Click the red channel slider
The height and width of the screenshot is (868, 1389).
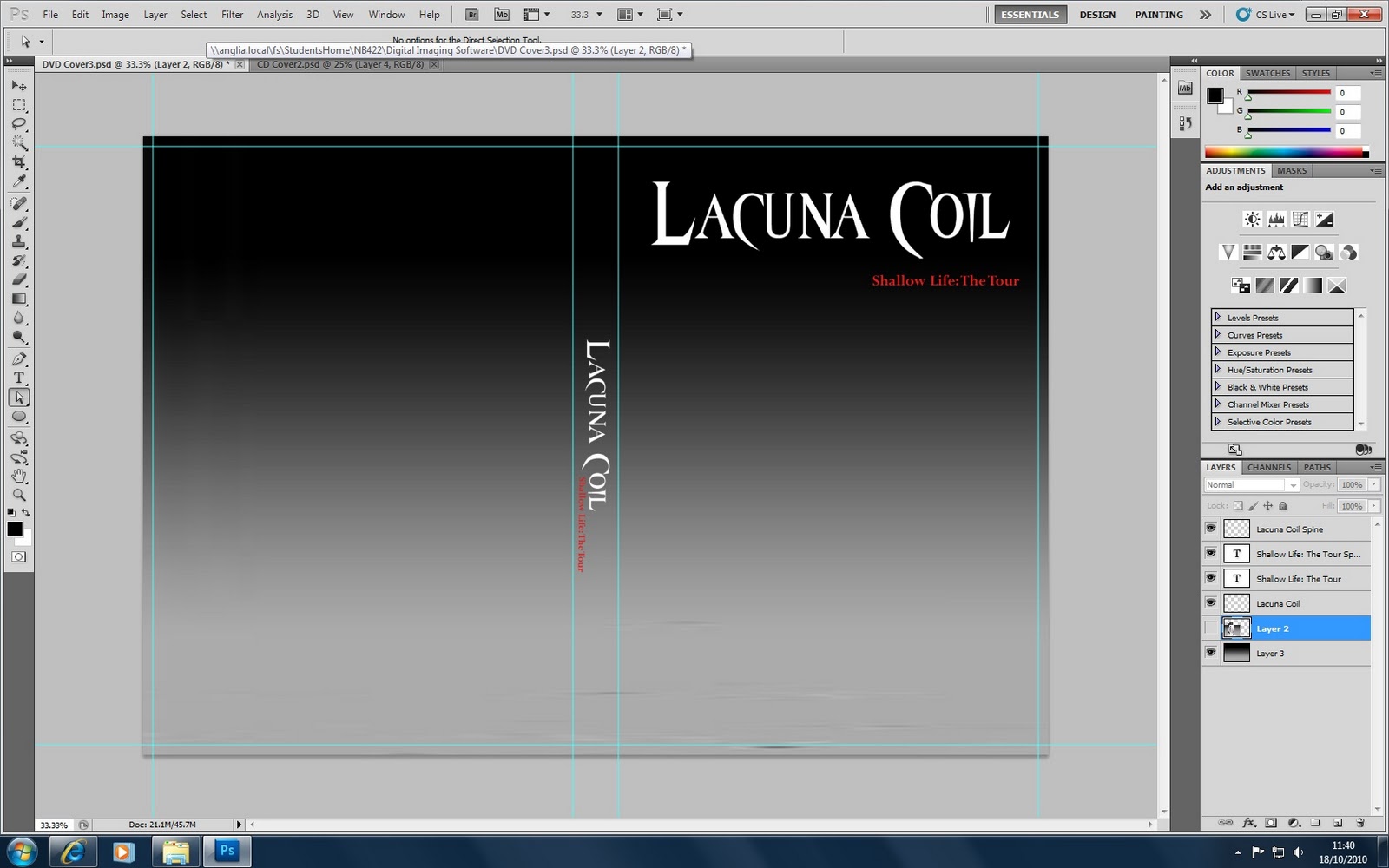pyautogui.click(x=1289, y=92)
